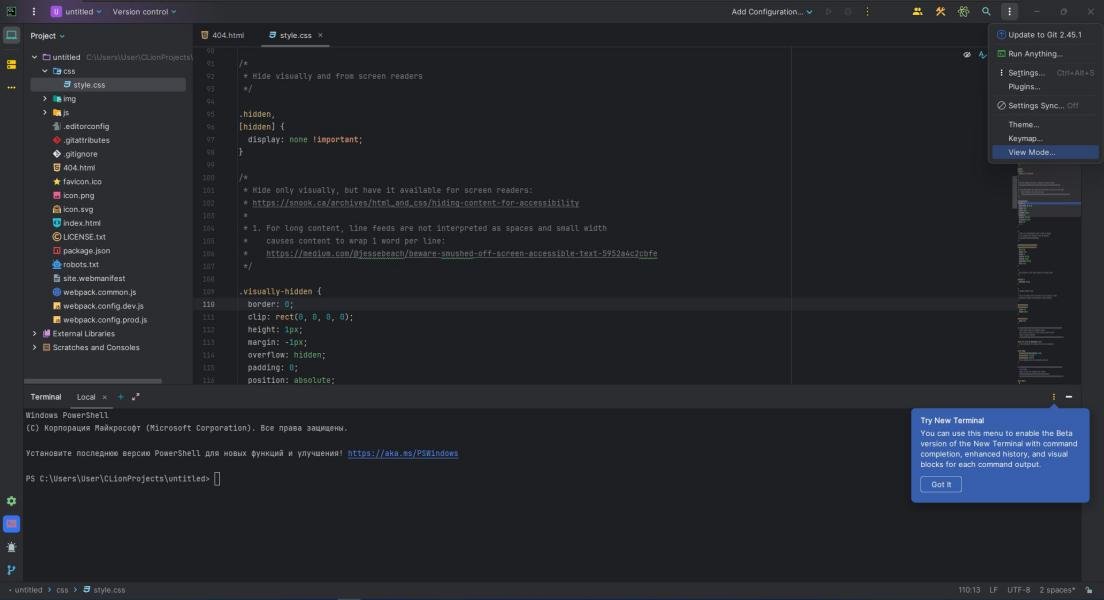Add a new terminal tab
Screen dimensions: 1104x600
[x=121, y=397]
